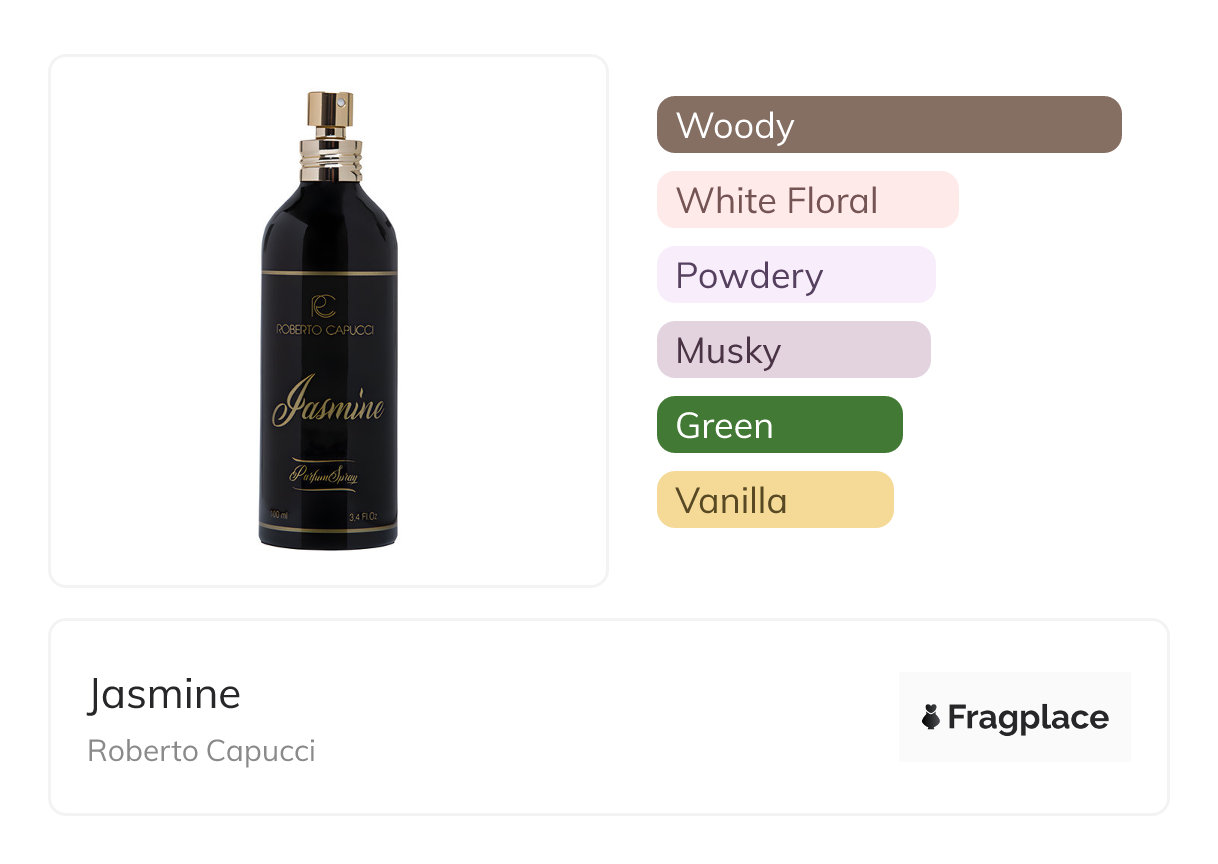Click the RC monogram on the bottle

point(323,307)
